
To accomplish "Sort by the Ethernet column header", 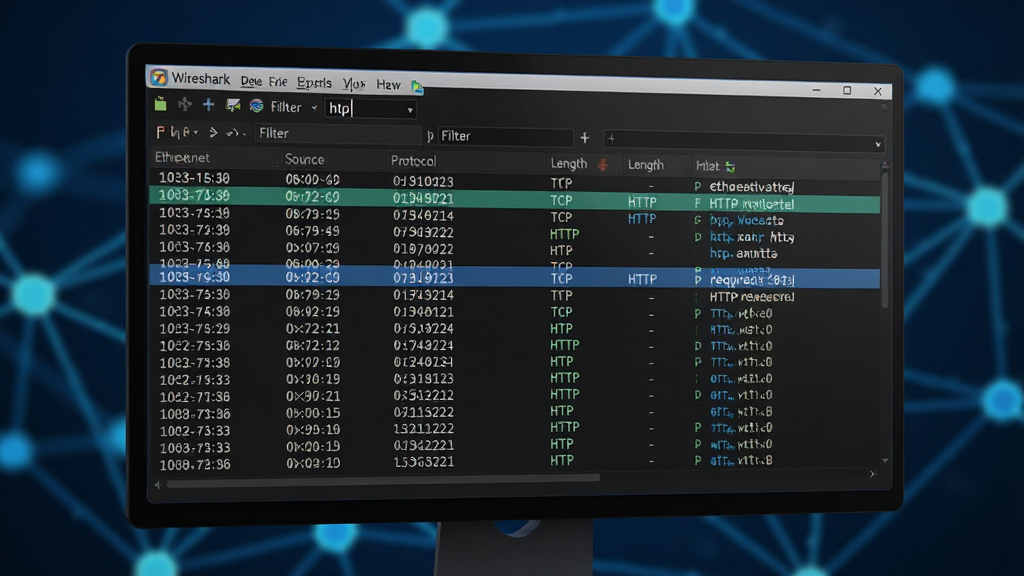I will [x=182, y=157].
